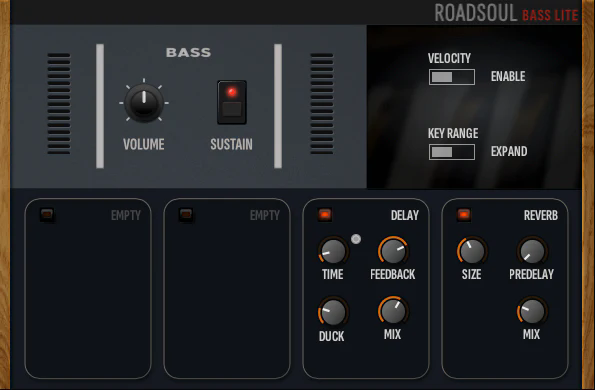This screenshot has height=390, width=595.
Task: Disable the Reverb effect power button
Action: point(464,215)
